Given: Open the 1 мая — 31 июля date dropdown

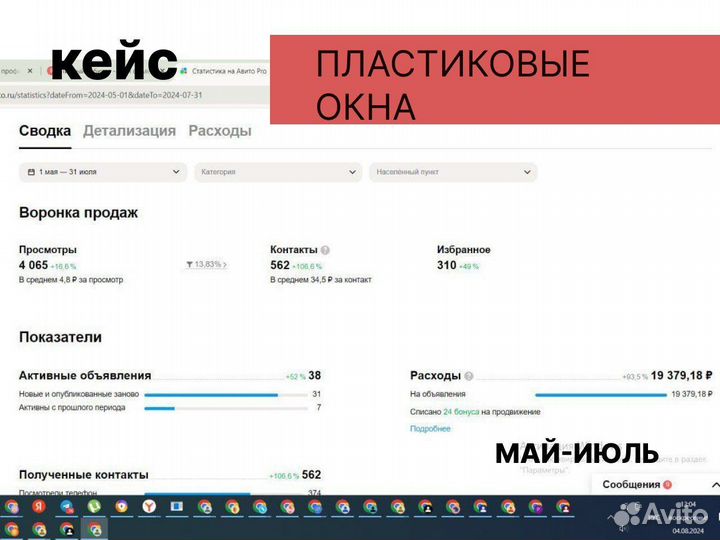Looking at the screenshot, I should tap(103, 172).
